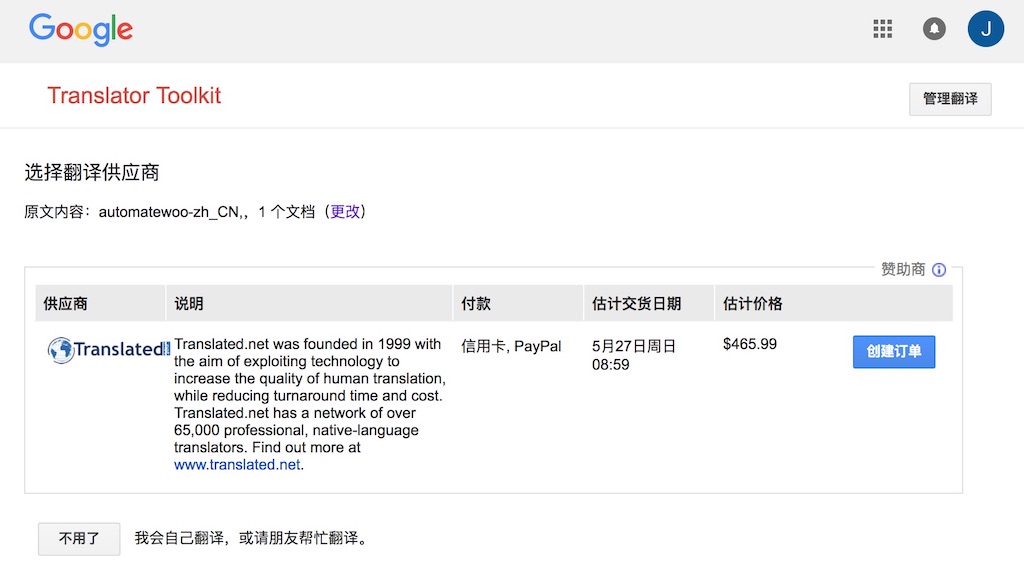Click the 选择翻译供应商 page heading
This screenshot has height=588, width=1024.
(92, 173)
